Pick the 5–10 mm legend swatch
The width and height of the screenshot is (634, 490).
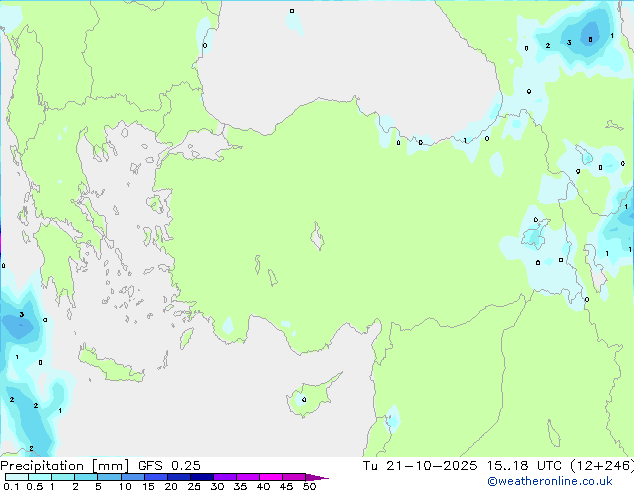click(x=109, y=477)
